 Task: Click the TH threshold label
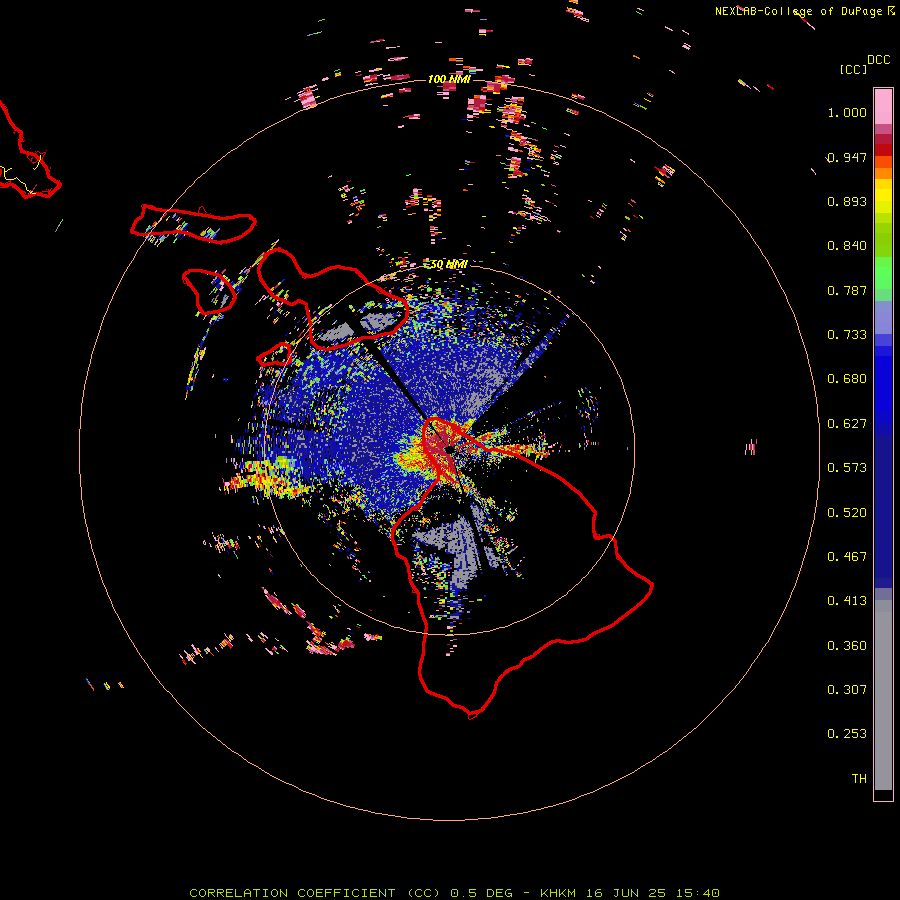pos(859,779)
